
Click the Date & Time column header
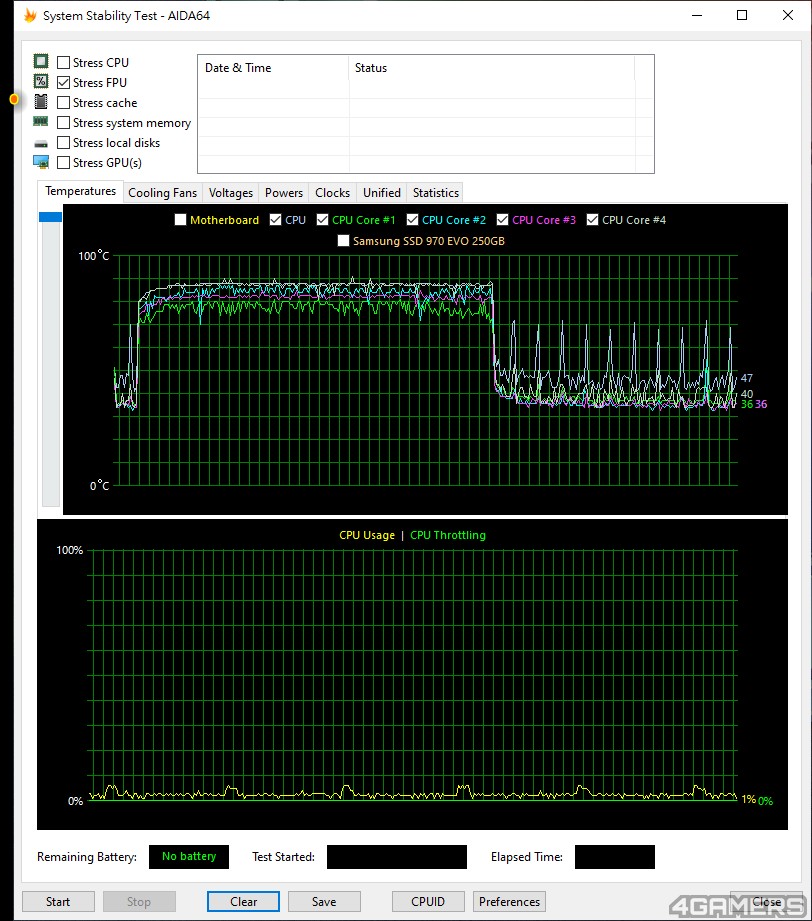273,68
